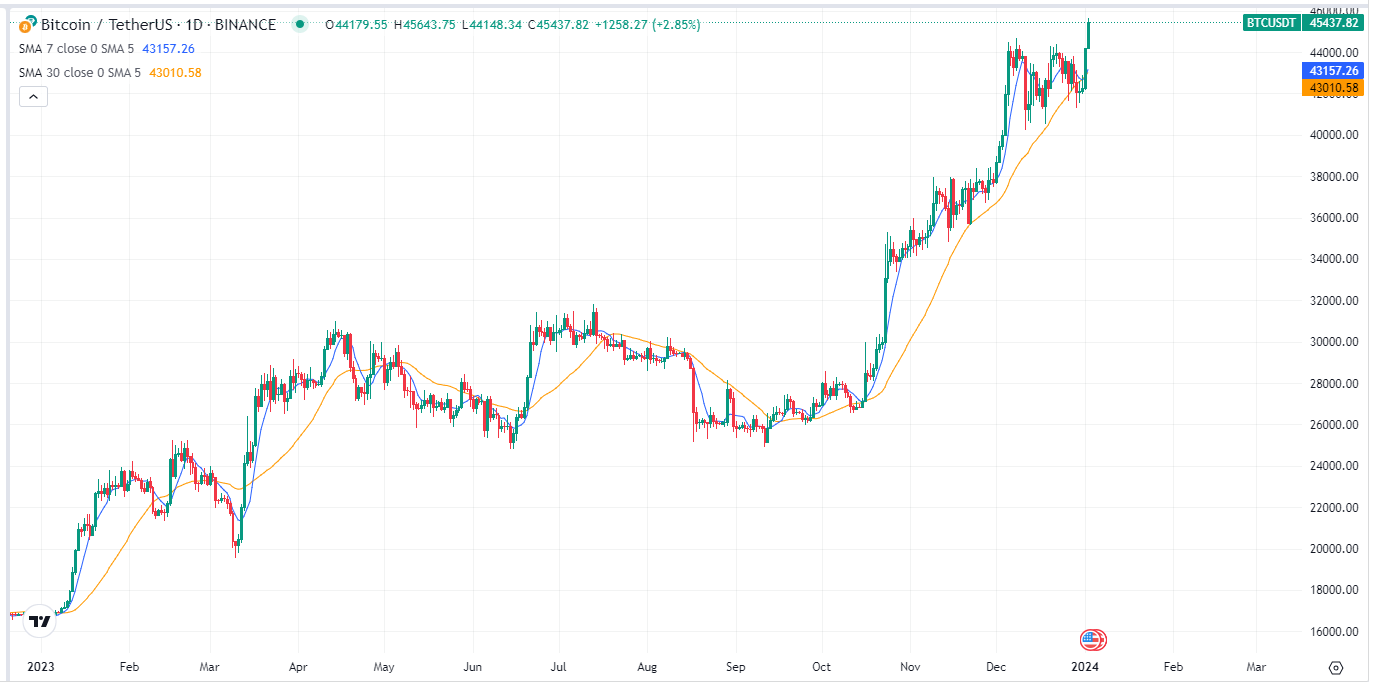Click the Bitcoin coin symbol icon
Image resolution: width=1375 pixels, height=687 pixels.
point(26,24)
